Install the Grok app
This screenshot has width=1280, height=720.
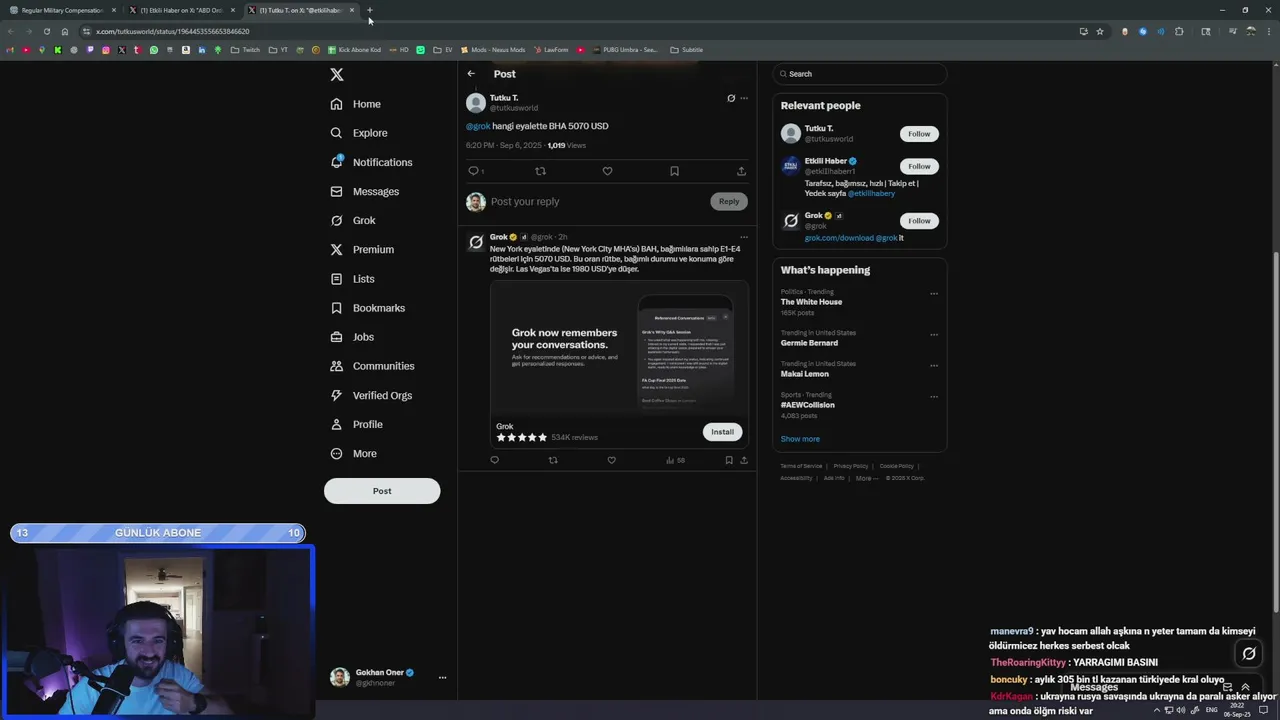722,432
